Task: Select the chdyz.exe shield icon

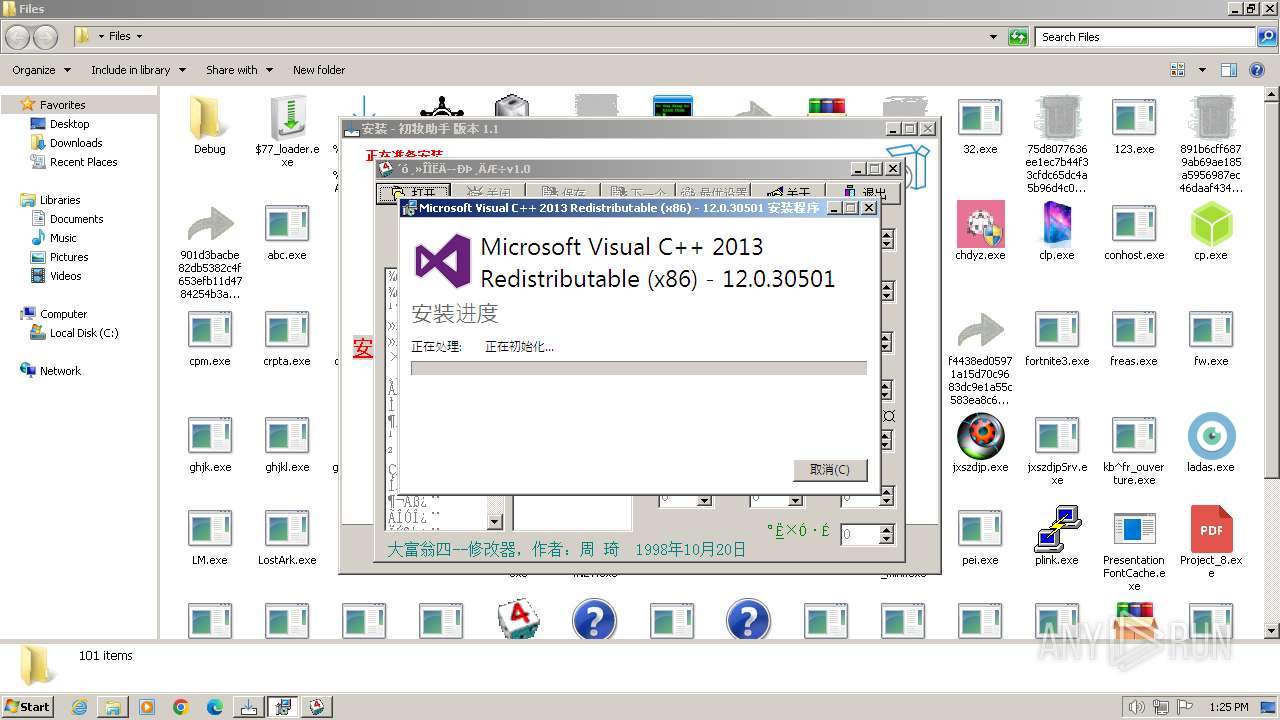Action: click(x=980, y=223)
